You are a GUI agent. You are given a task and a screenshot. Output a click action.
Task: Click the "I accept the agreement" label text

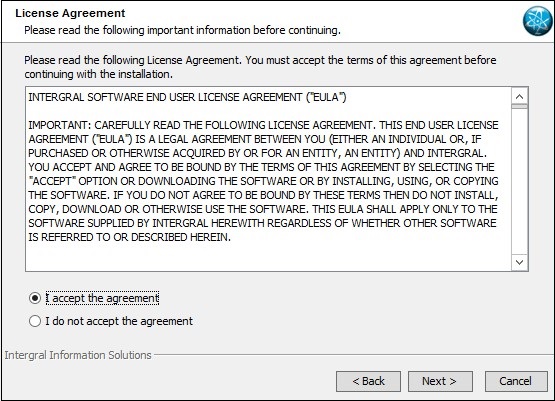tap(102, 298)
